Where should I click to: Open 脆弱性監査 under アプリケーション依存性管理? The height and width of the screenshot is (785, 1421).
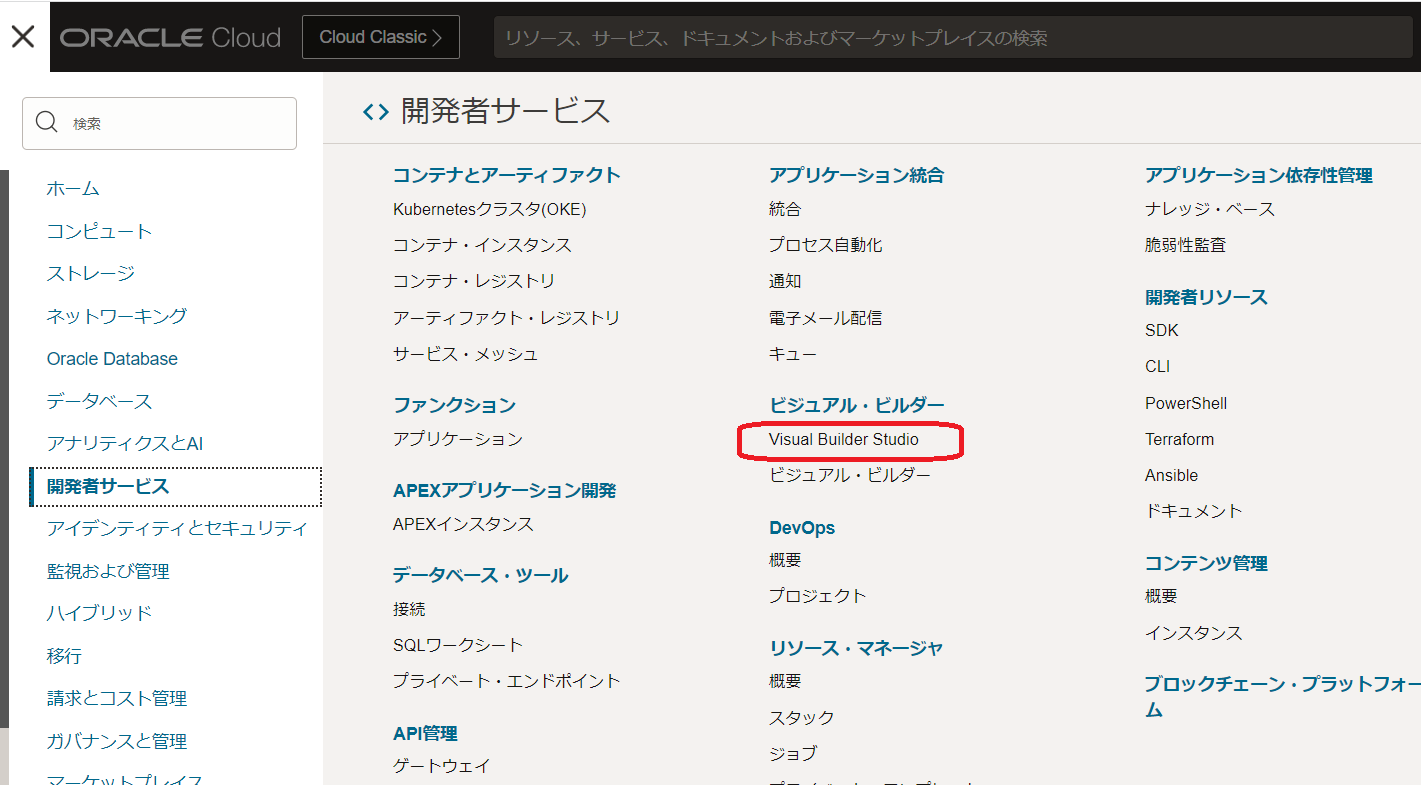(1181, 244)
